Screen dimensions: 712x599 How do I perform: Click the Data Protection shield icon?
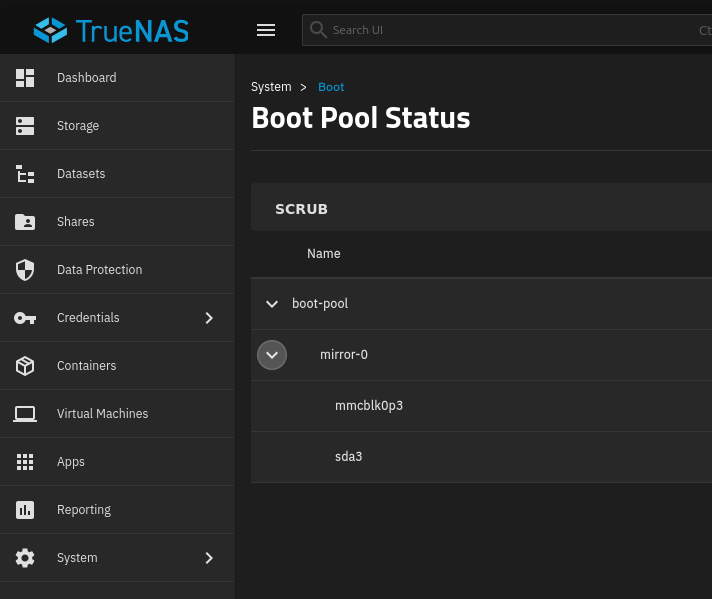click(x=25, y=270)
